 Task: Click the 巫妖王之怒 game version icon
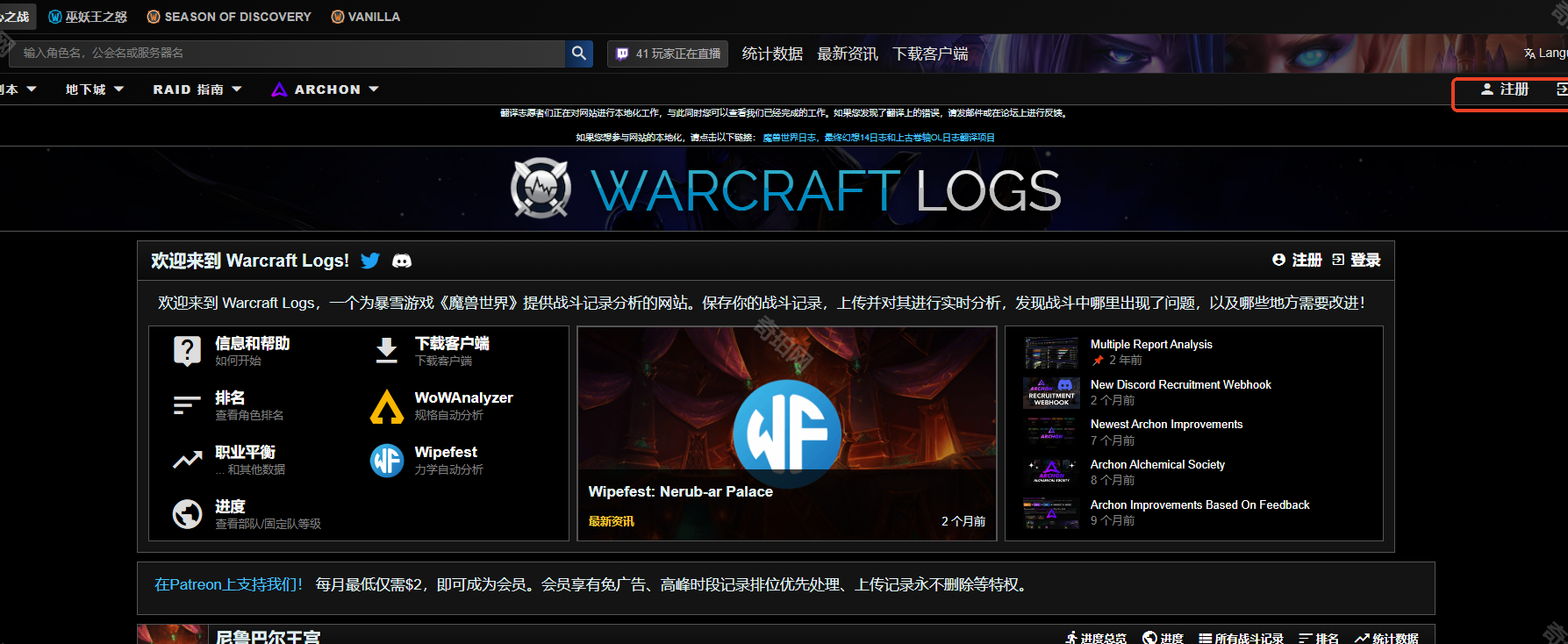coord(55,17)
